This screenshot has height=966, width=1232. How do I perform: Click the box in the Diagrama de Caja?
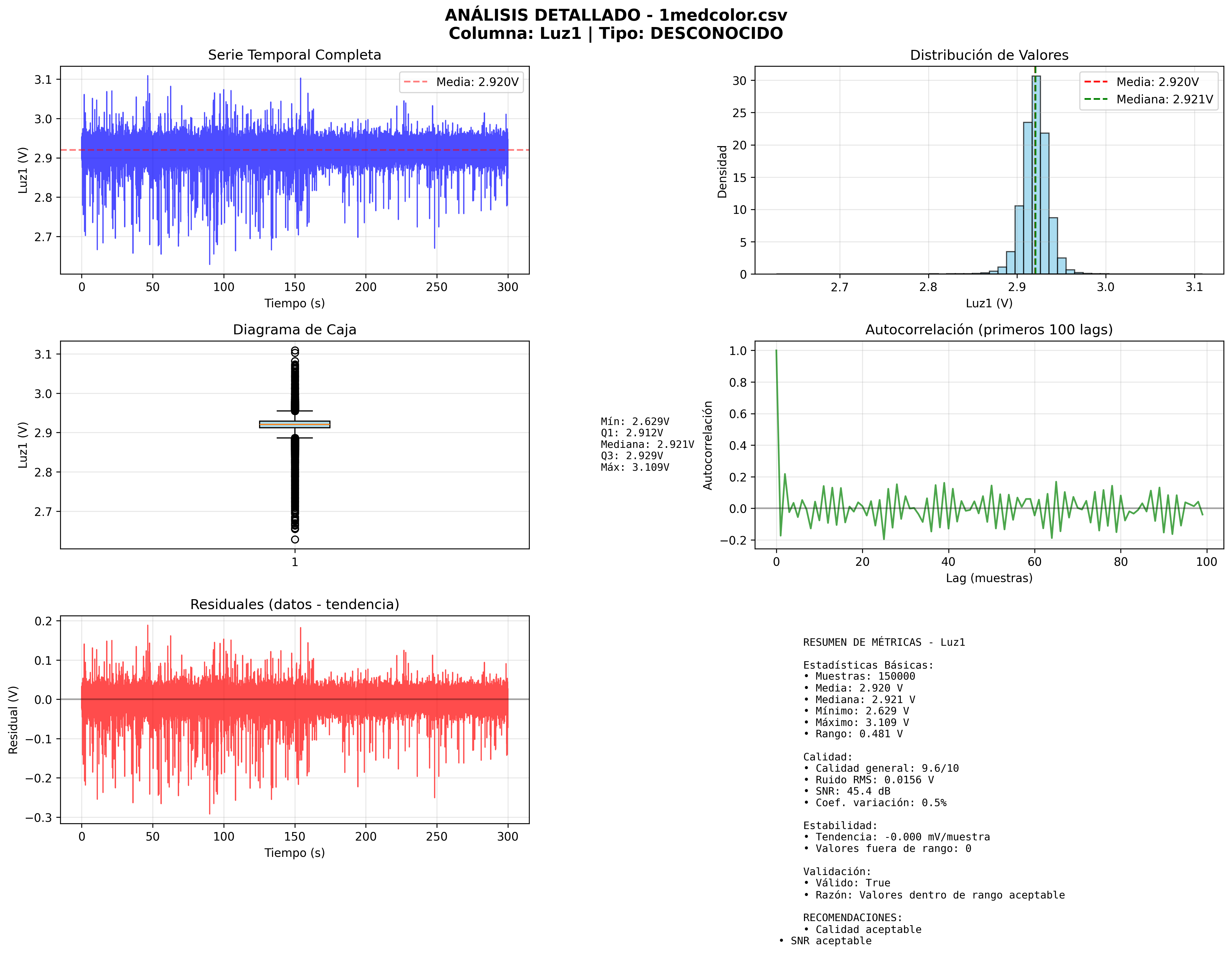pos(294,424)
